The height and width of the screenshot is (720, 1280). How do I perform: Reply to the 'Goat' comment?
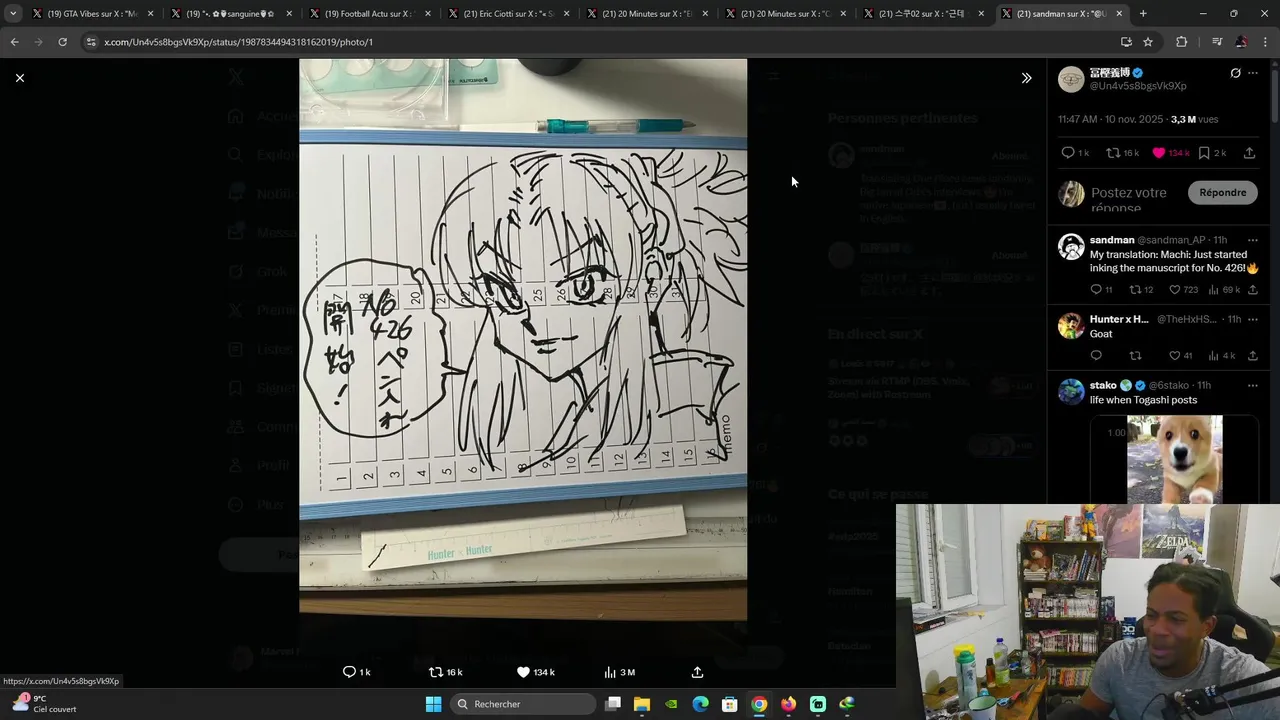click(x=1096, y=356)
